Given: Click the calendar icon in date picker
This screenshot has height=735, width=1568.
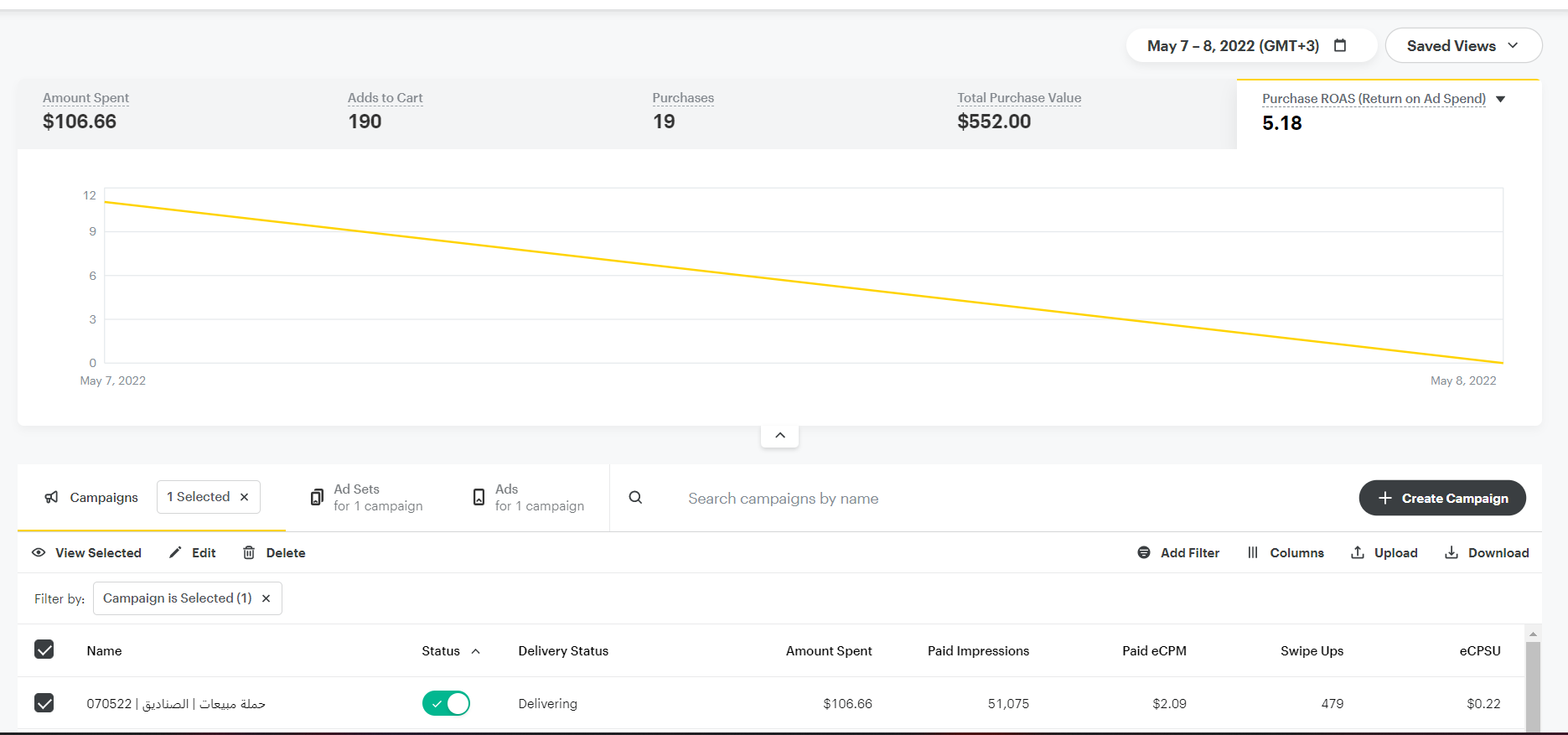Looking at the screenshot, I should click(1340, 45).
